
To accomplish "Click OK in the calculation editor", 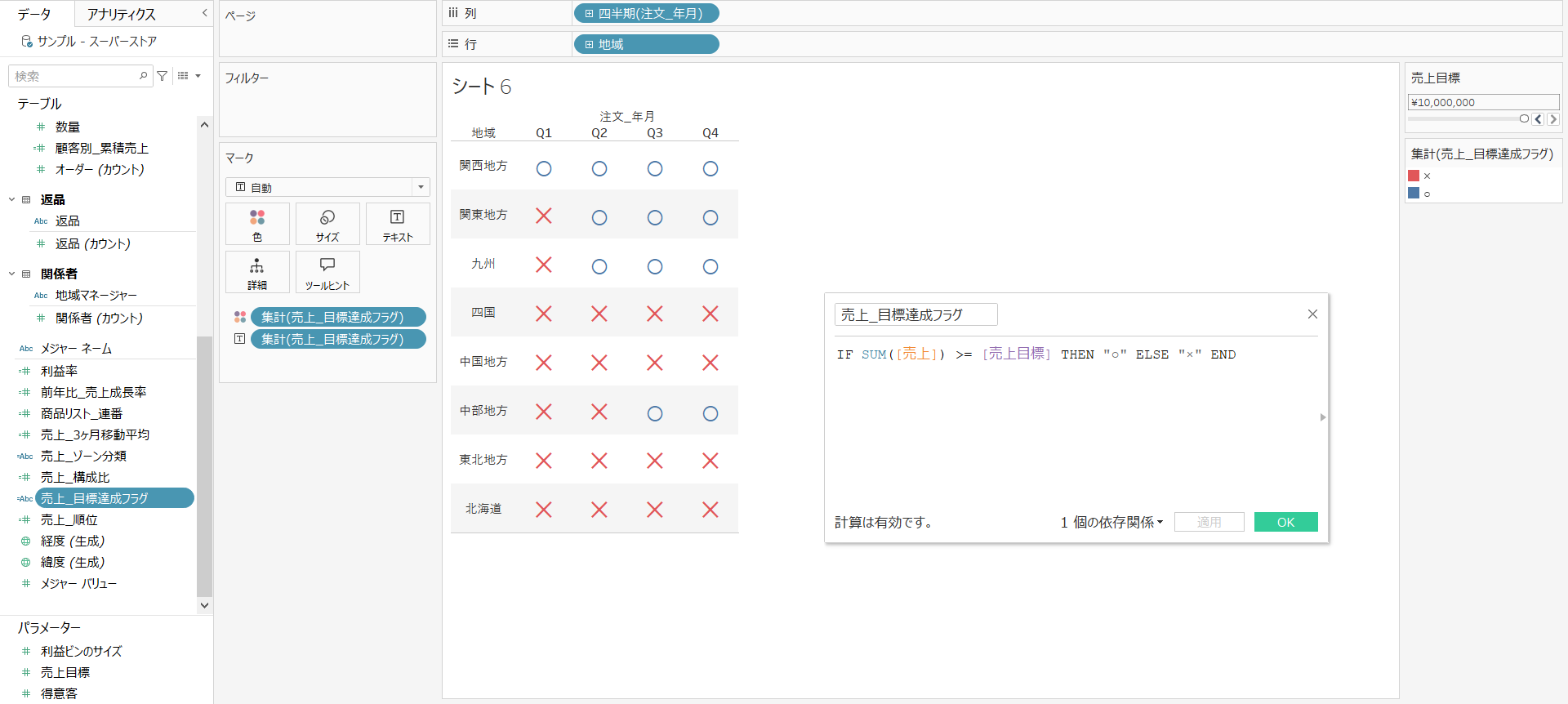I will click(x=1286, y=522).
